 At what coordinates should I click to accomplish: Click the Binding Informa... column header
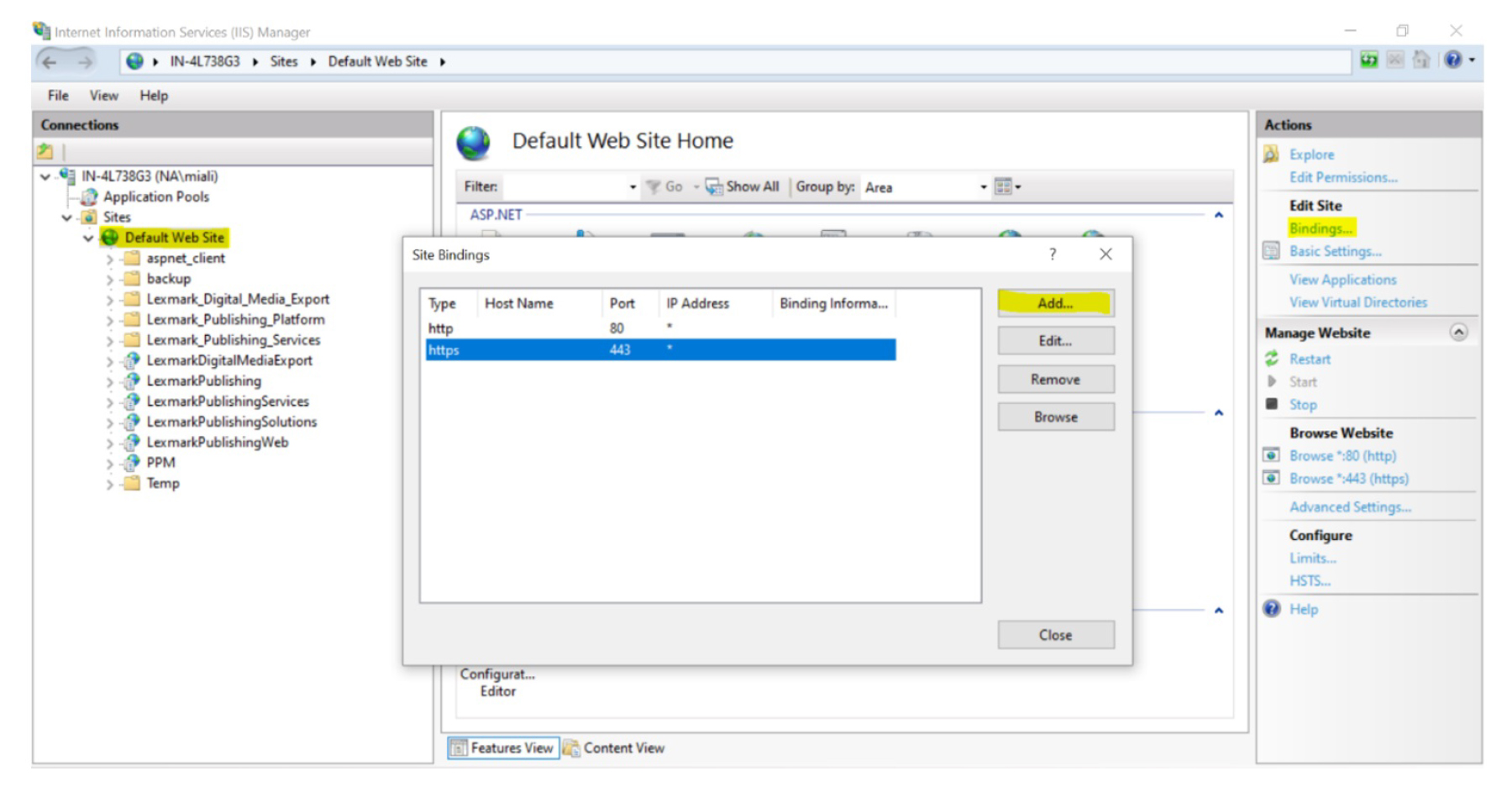coord(833,303)
